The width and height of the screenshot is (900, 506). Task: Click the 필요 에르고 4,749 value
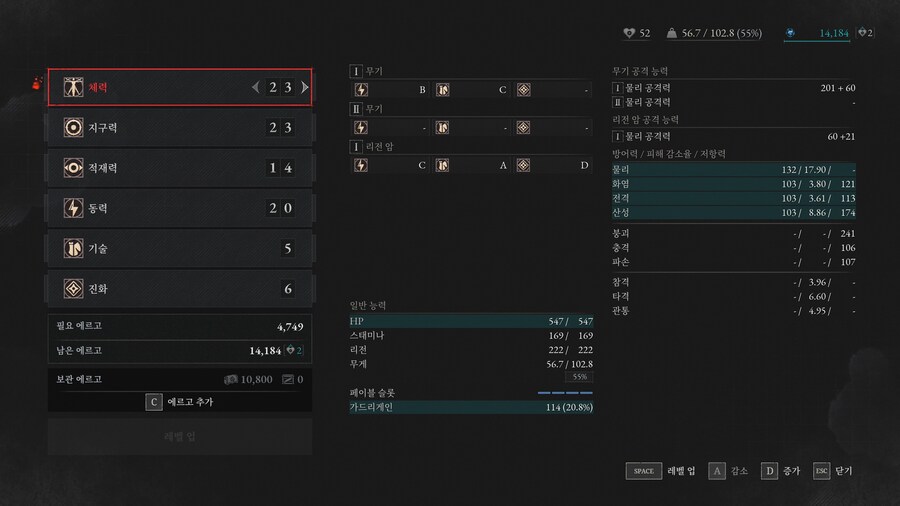290,326
